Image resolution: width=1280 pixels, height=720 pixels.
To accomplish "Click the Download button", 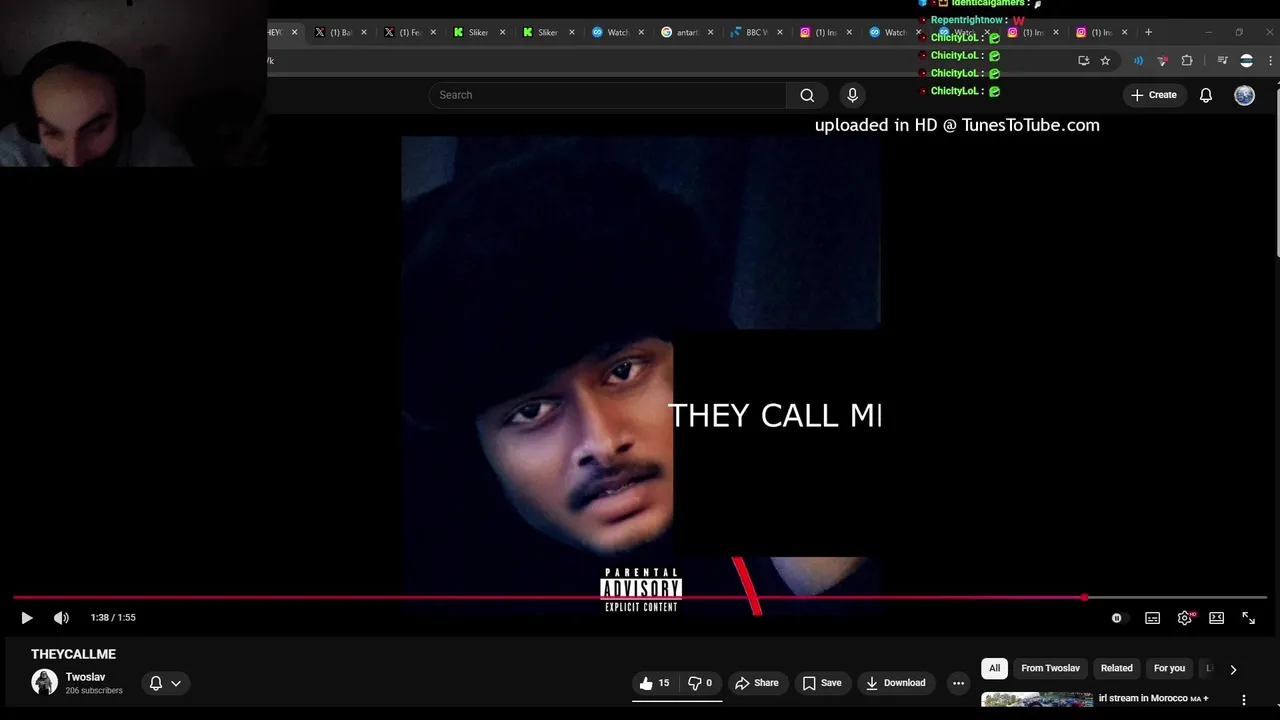I will point(896,683).
